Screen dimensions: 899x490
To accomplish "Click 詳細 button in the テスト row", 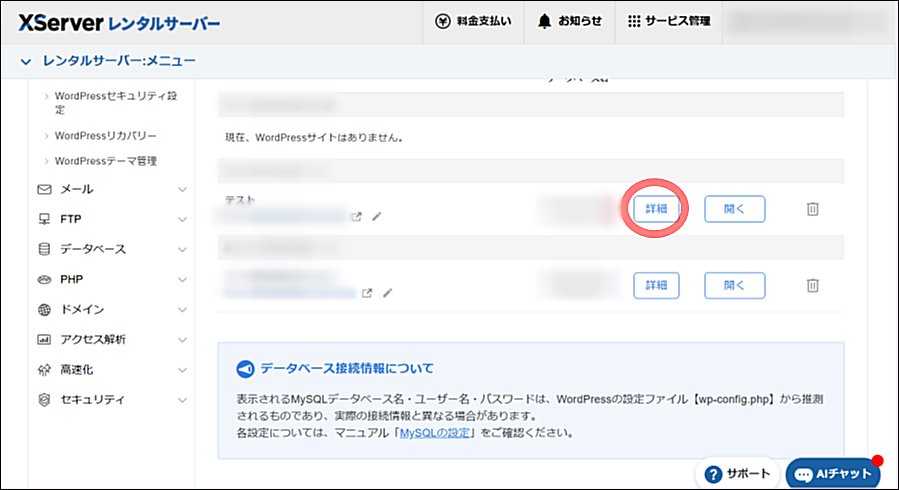I will [x=656, y=209].
